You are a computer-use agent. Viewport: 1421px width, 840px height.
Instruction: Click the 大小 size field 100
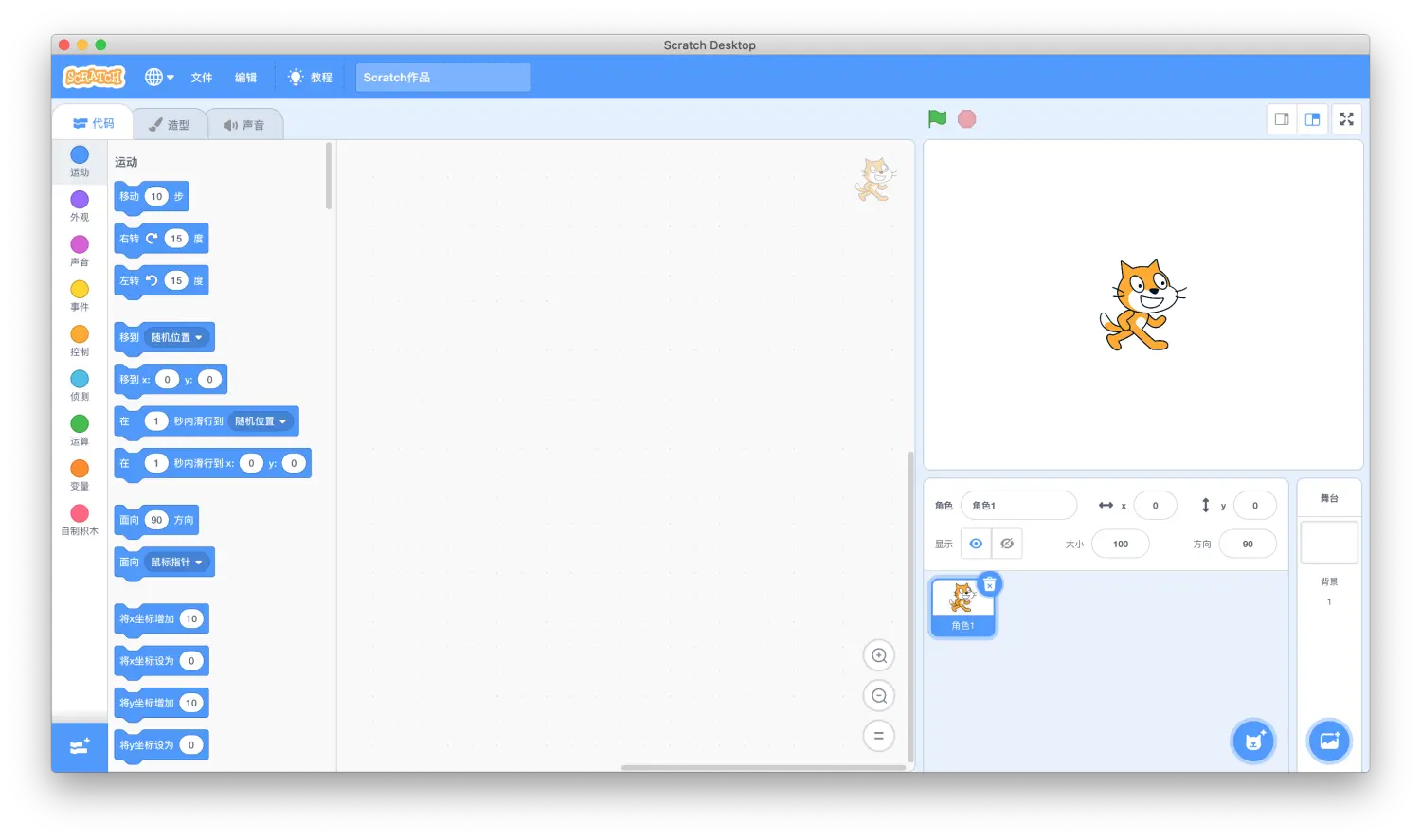point(1121,545)
